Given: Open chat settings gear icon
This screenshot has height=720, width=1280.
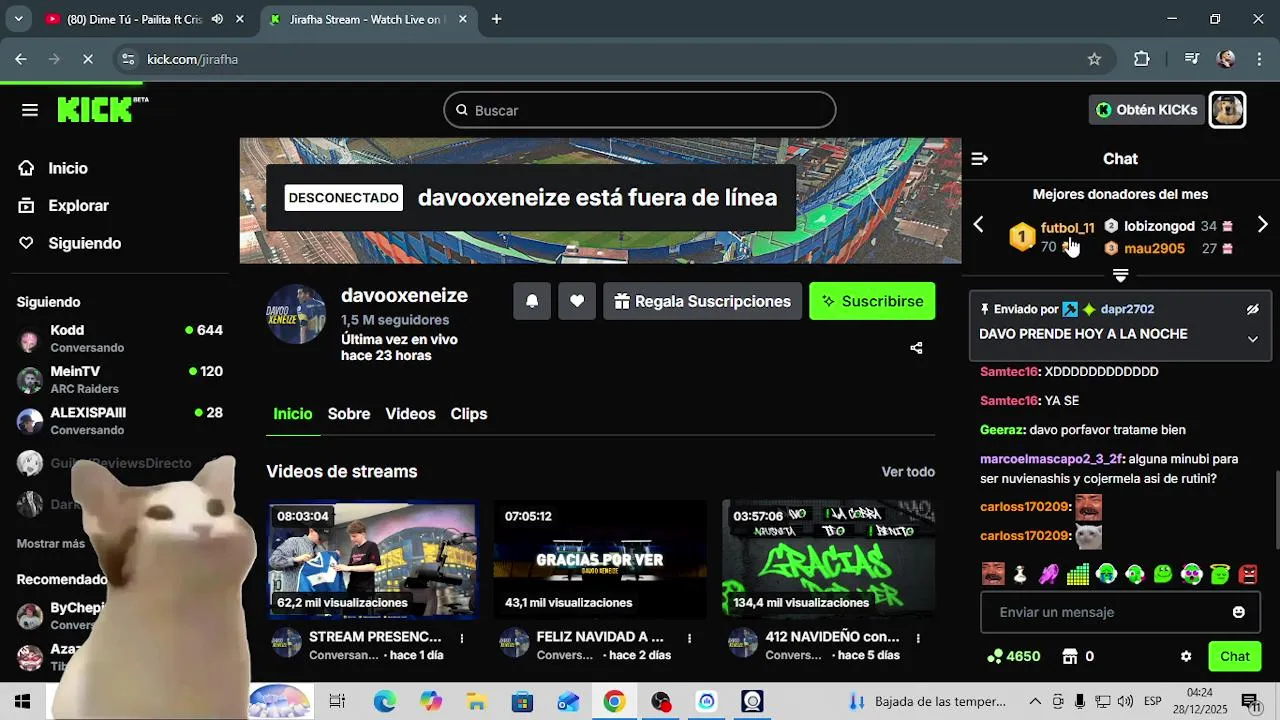Looking at the screenshot, I should tap(1186, 657).
